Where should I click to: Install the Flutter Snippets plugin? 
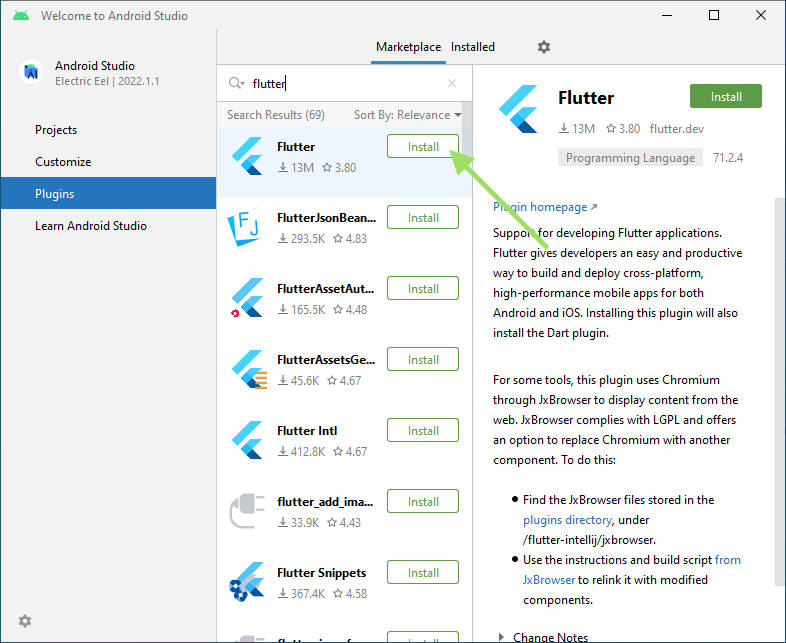point(423,572)
